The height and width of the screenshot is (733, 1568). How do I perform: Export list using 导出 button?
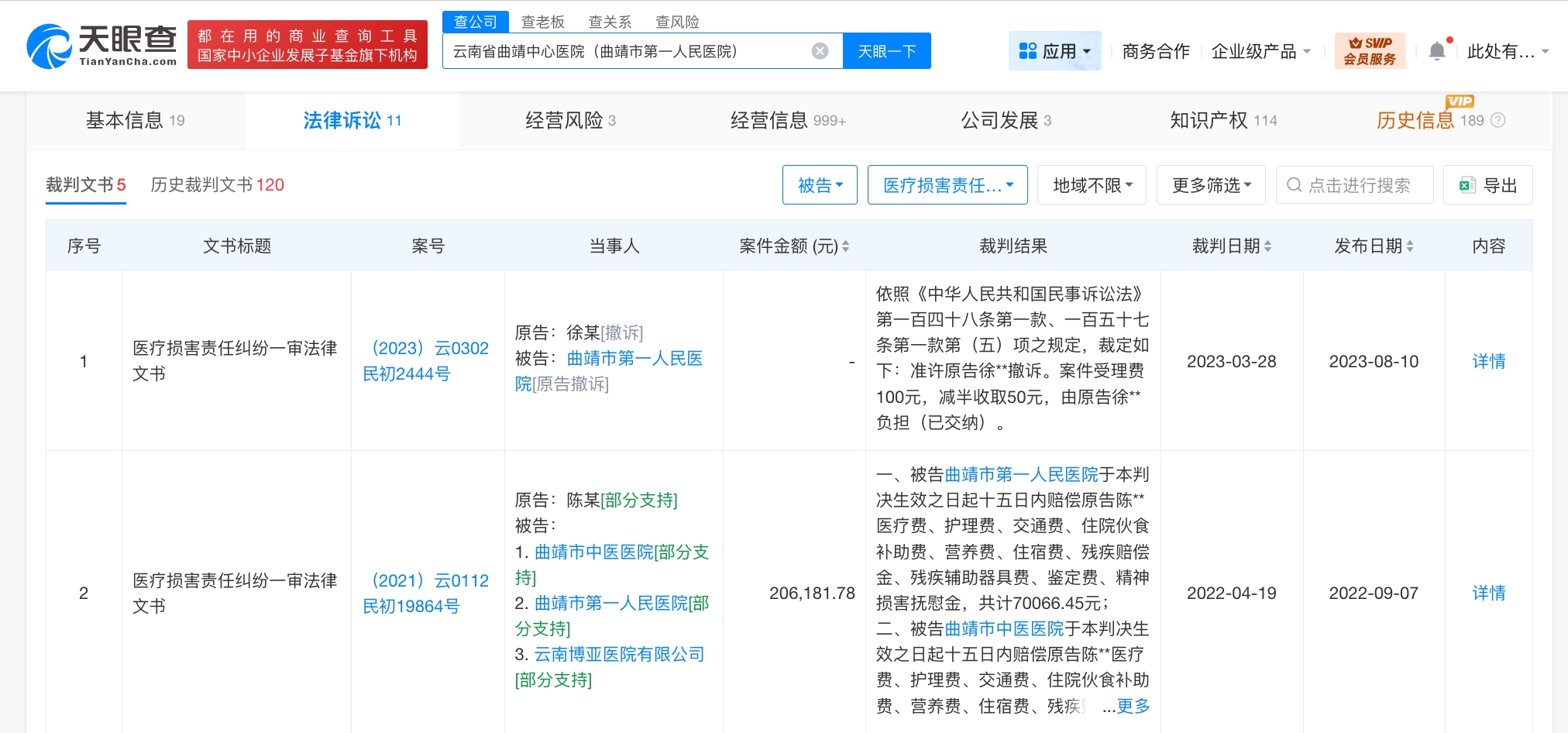1487,185
